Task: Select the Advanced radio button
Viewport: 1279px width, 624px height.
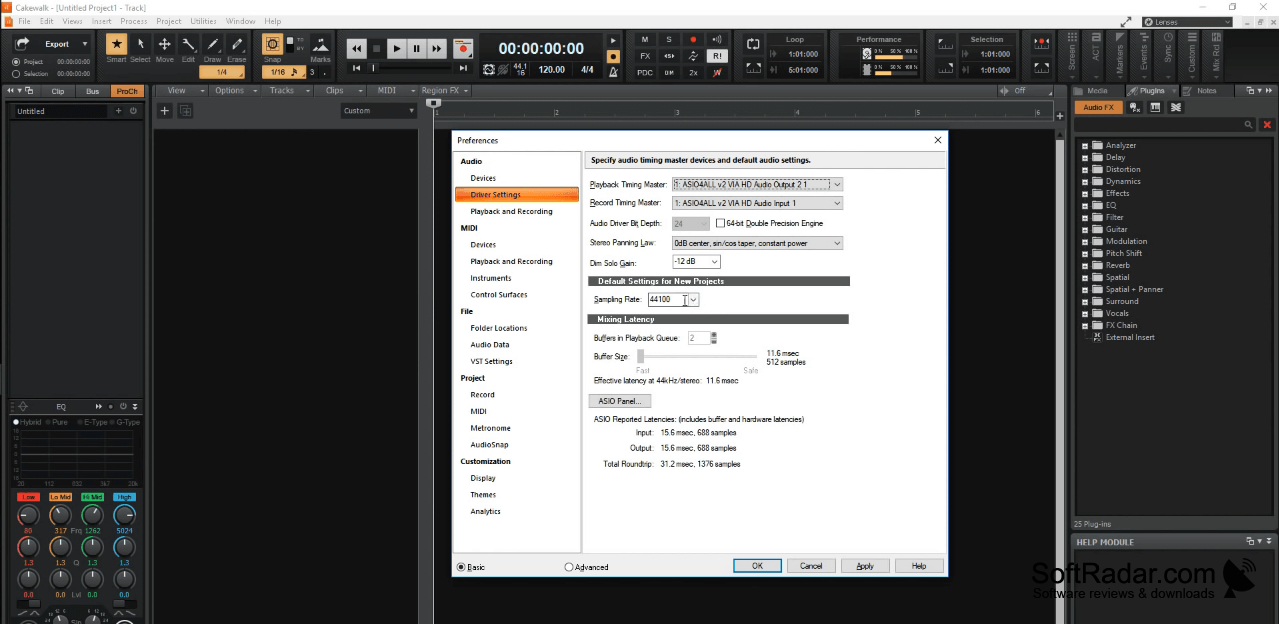Action: (569, 567)
